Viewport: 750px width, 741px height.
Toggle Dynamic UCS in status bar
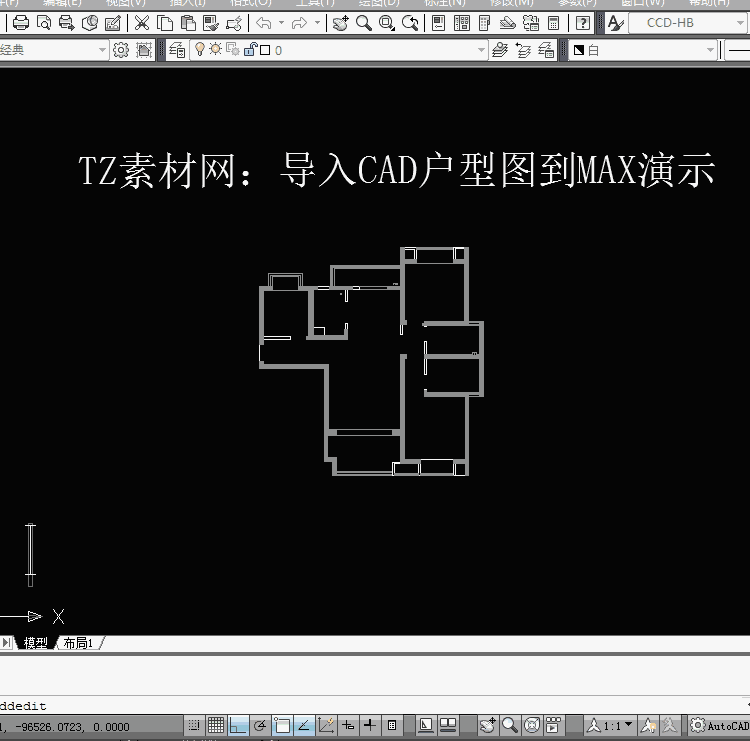click(326, 726)
